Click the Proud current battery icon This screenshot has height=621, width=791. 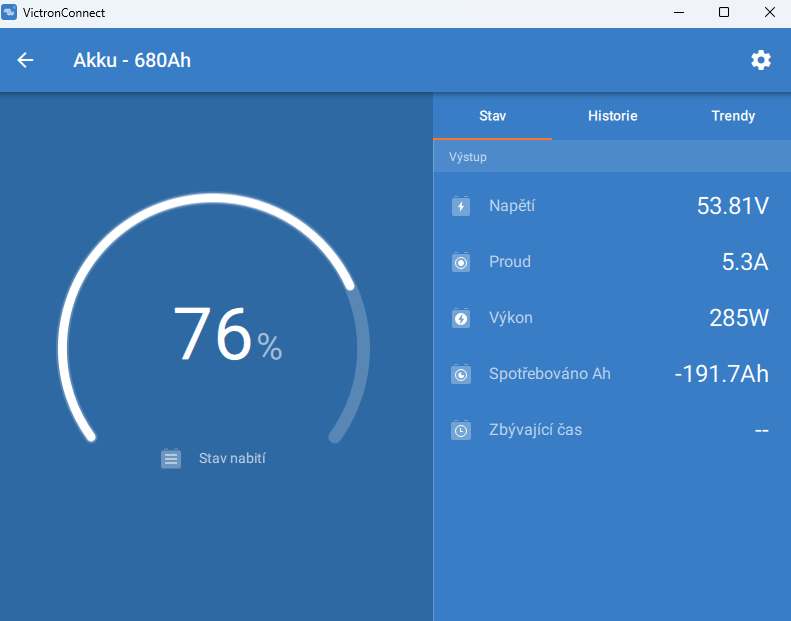461,262
